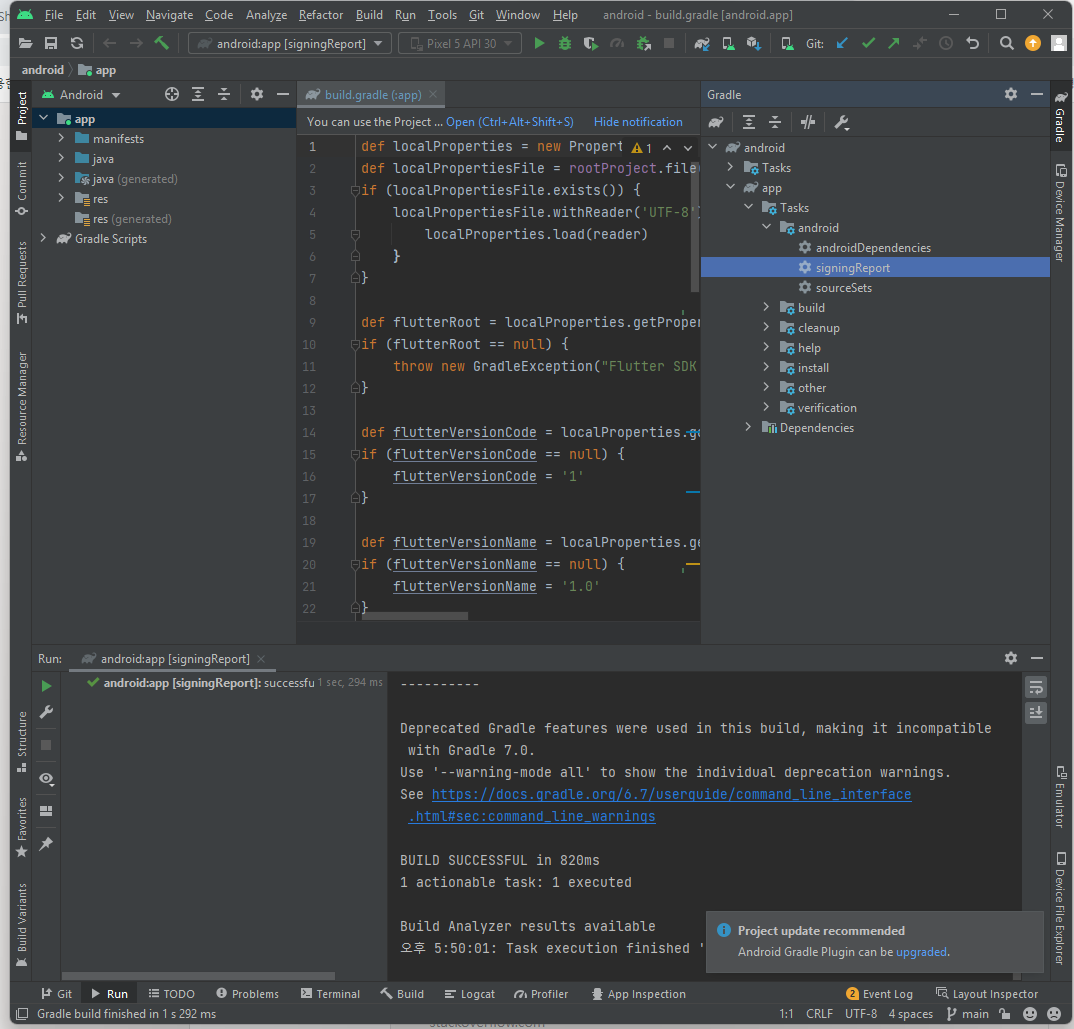This screenshot has height=1029, width=1074.
Task: Click the Undo/rollback arrow icon
Action: coord(973,43)
